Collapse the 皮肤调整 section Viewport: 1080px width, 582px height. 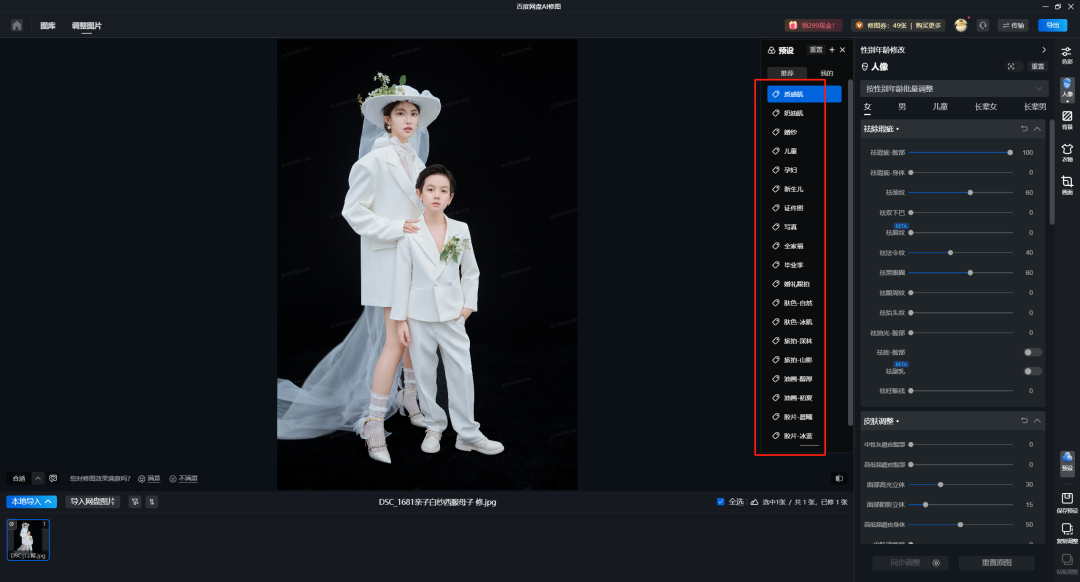pos(1037,421)
